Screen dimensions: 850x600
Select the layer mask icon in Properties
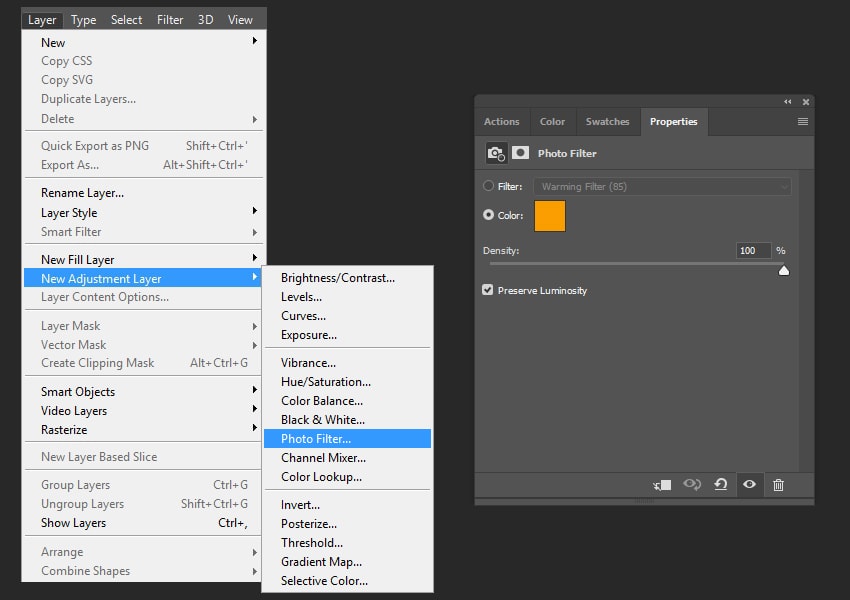[x=520, y=153]
